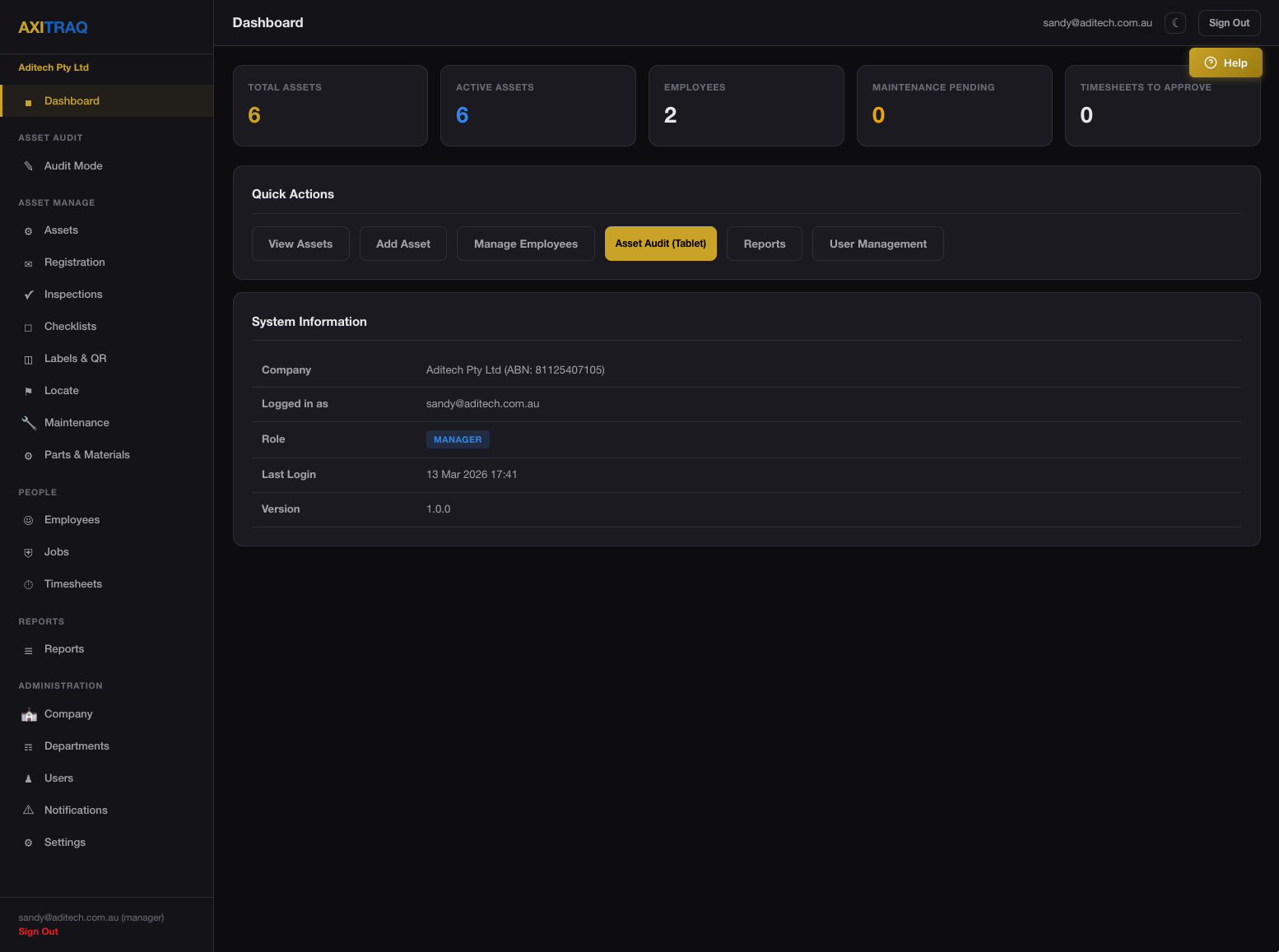The image size is (1279, 952).
Task: Click the Reports quick action button
Action: click(x=765, y=244)
